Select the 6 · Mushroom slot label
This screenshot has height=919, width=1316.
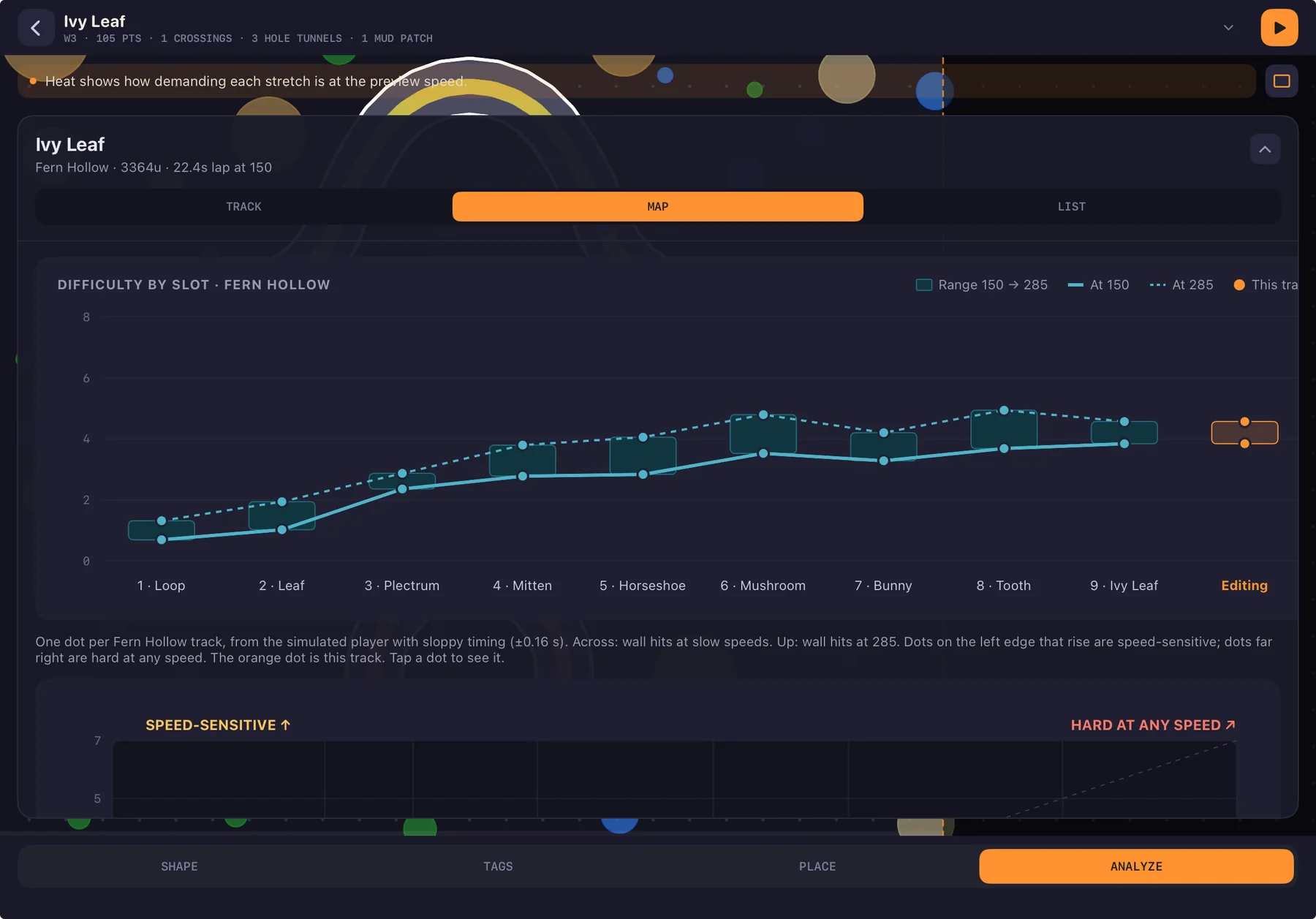[x=763, y=586]
